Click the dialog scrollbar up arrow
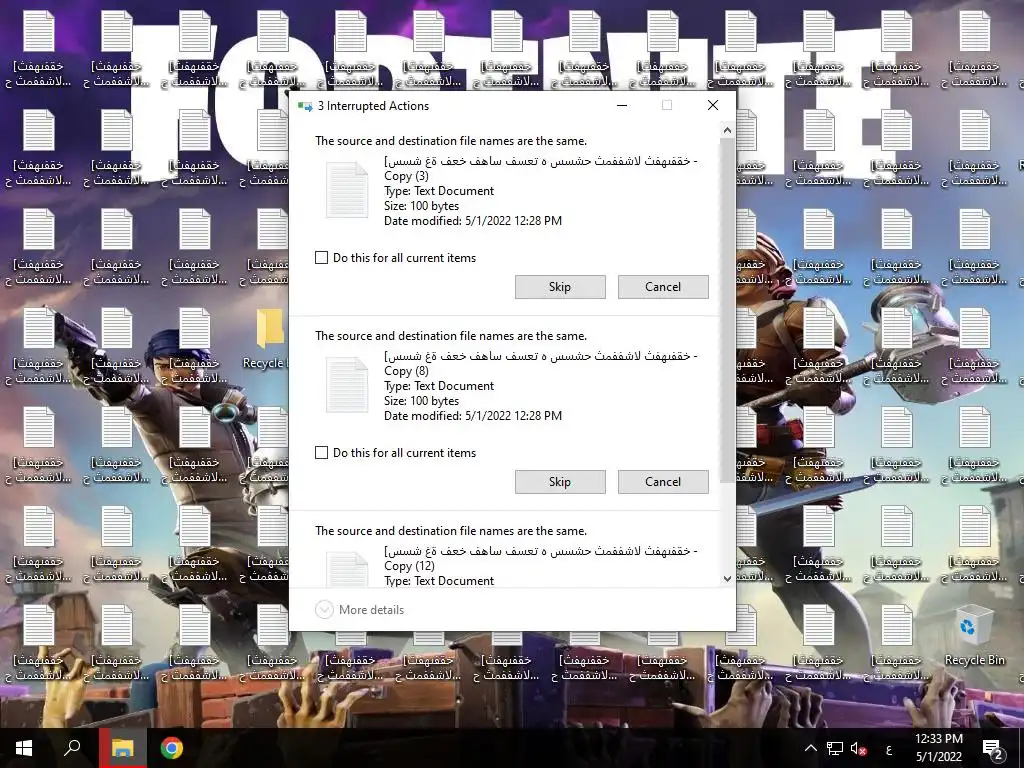 (x=727, y=131)
